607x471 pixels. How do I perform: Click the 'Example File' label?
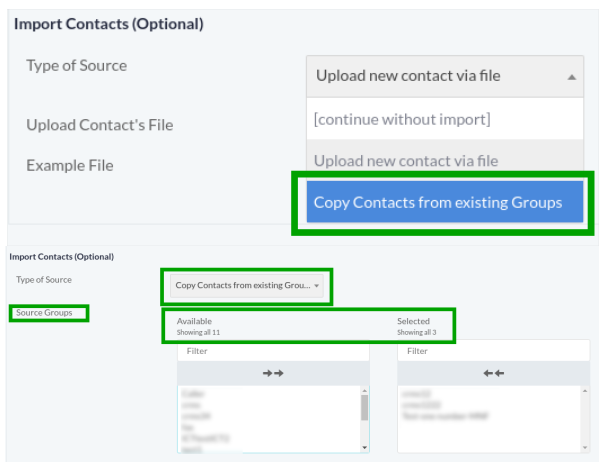coord(69,165)
